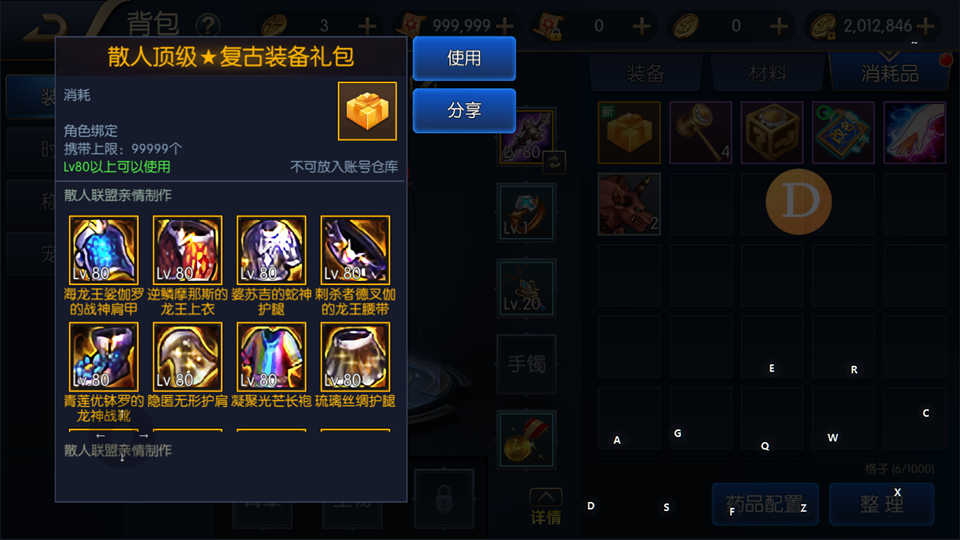Screen dimensions: 960x540
Task: Select the 凝聚光芒长袍 rainbow robe icon
Action: click(271, 357)
